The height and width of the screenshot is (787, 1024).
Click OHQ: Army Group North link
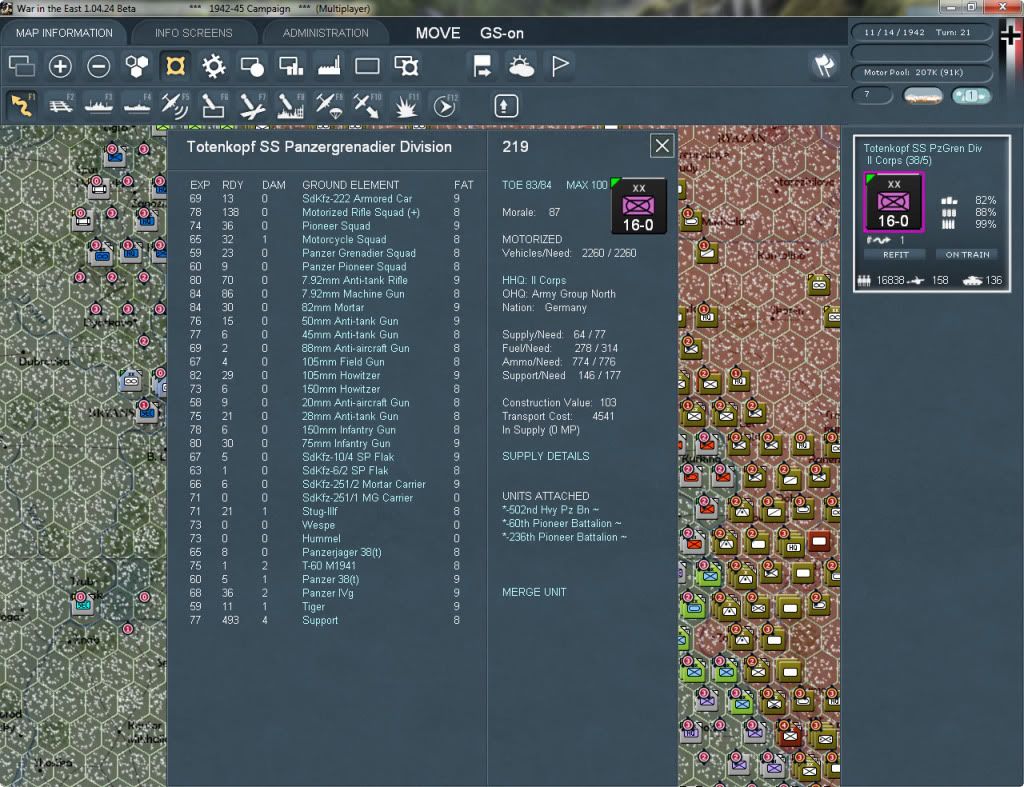click(x=558, y=294)
